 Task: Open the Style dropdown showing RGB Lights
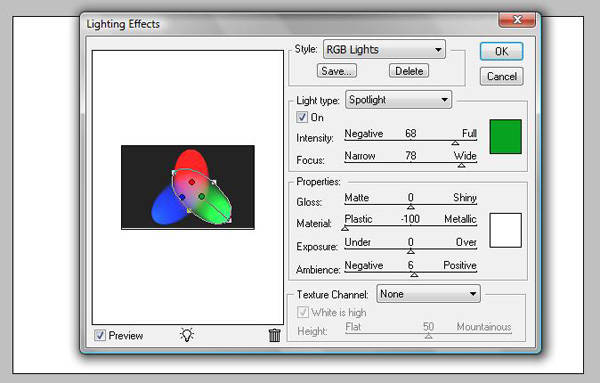(x=384, y=49)
